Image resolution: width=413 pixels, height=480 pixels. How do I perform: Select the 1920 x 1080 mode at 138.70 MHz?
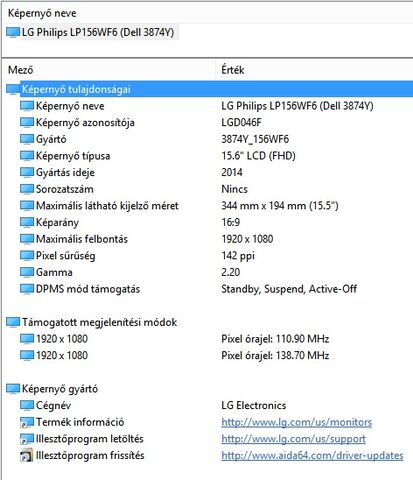pyautogui.click(x=209, y=355)
